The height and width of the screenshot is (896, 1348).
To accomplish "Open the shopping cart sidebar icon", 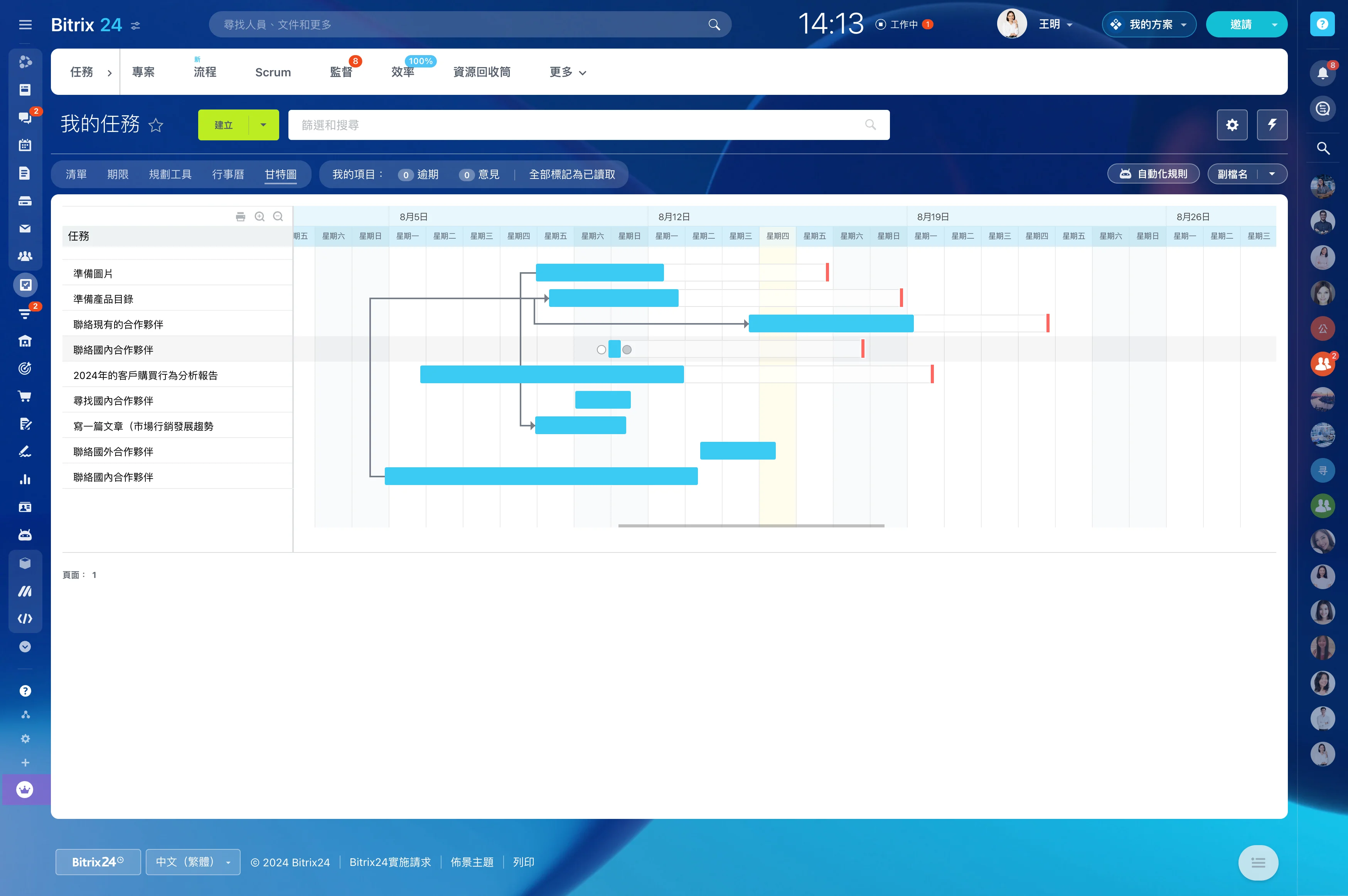I will pyautogui.click(x=25, y=396).
